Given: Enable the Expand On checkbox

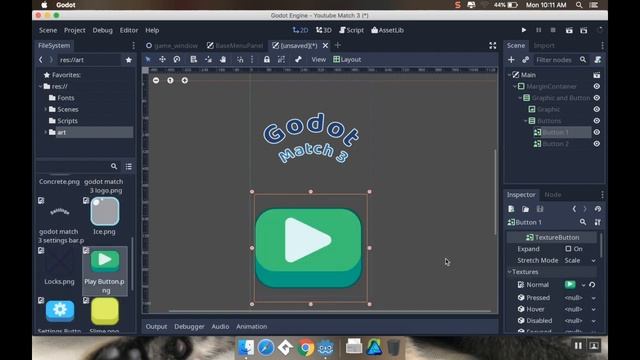Looking at the screenshot, I should (x=568, y=249).
